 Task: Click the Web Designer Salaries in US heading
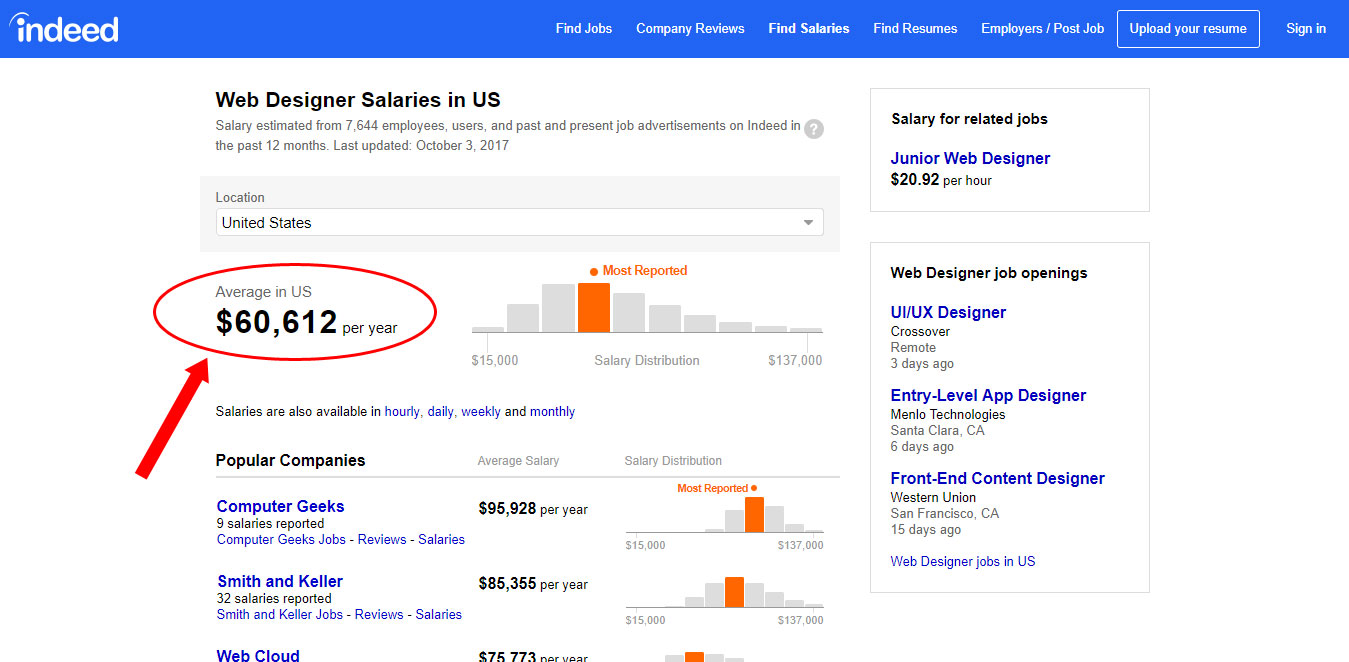click(358, 100)
